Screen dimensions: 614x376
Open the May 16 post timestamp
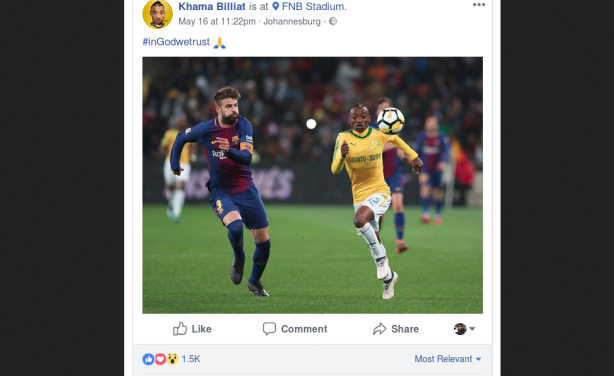pos(217,21)
